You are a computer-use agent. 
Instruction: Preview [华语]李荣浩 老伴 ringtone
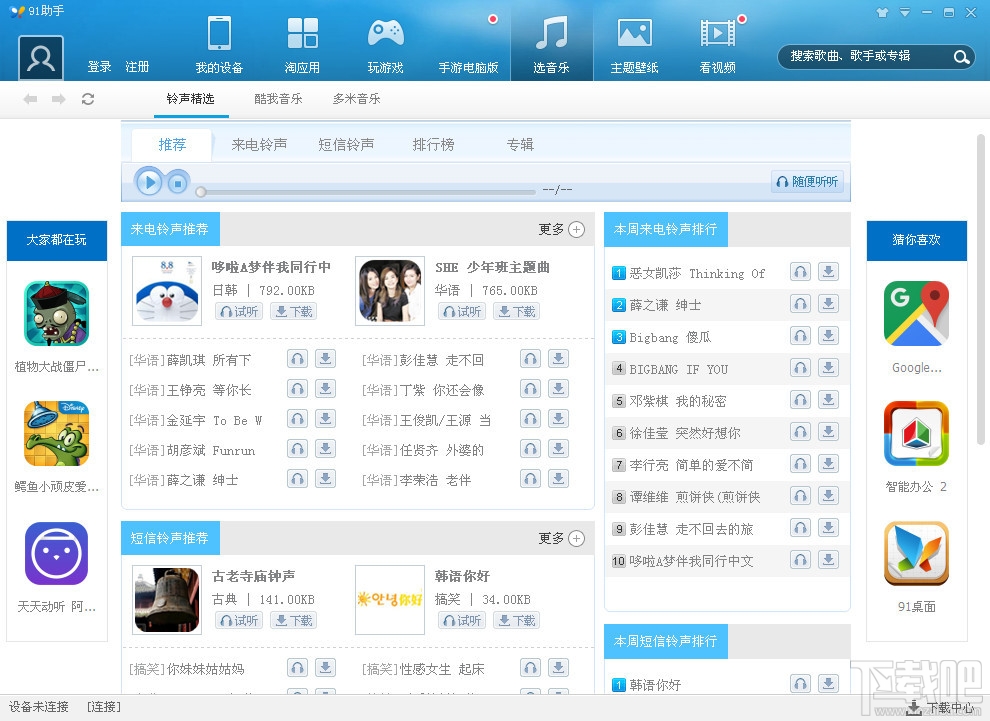[530, 479]
